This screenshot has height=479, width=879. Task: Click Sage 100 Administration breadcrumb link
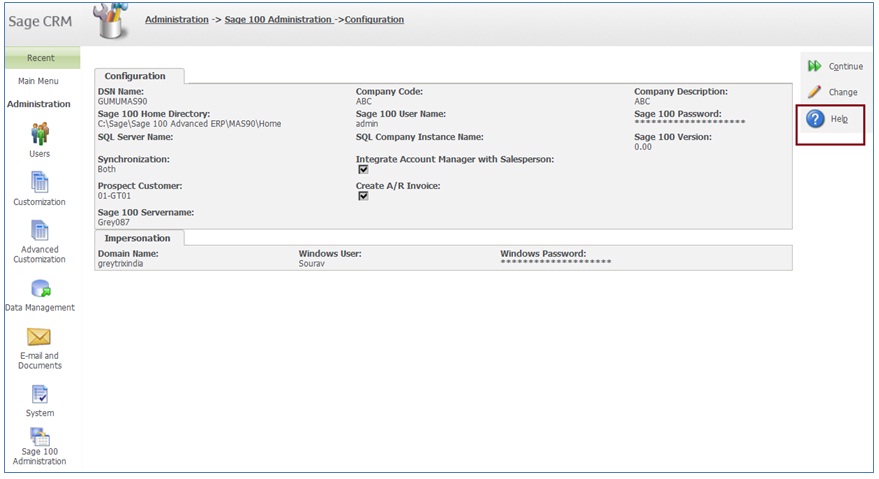point(279,19)
